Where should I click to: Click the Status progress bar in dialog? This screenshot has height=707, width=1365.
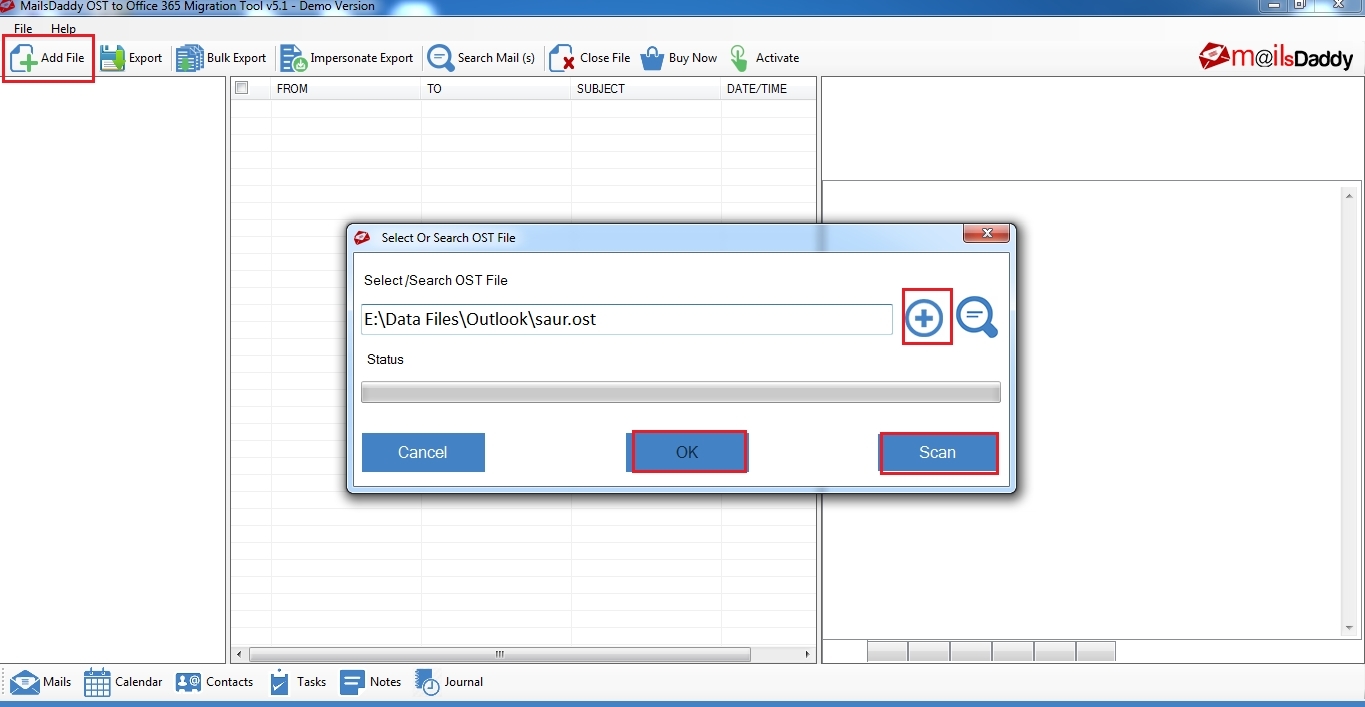point(681,392)
